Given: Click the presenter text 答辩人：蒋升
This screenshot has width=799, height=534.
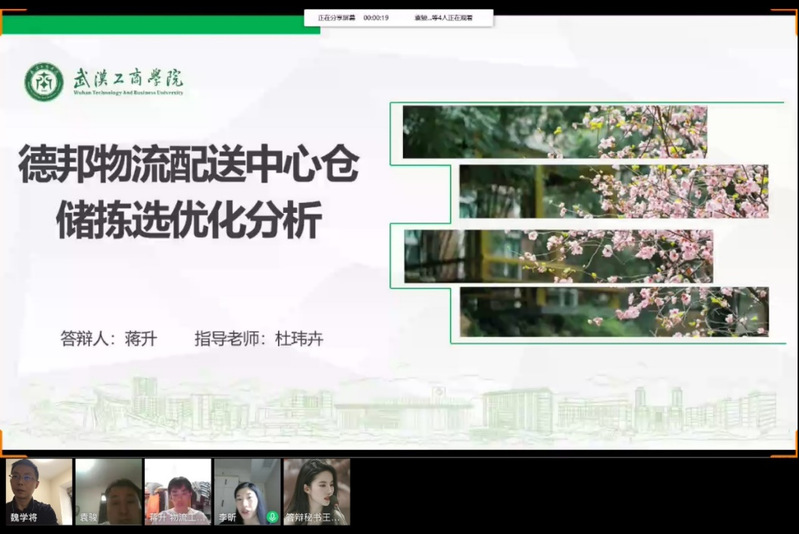Looking at the screenshot, I should (x=109, y=339).
